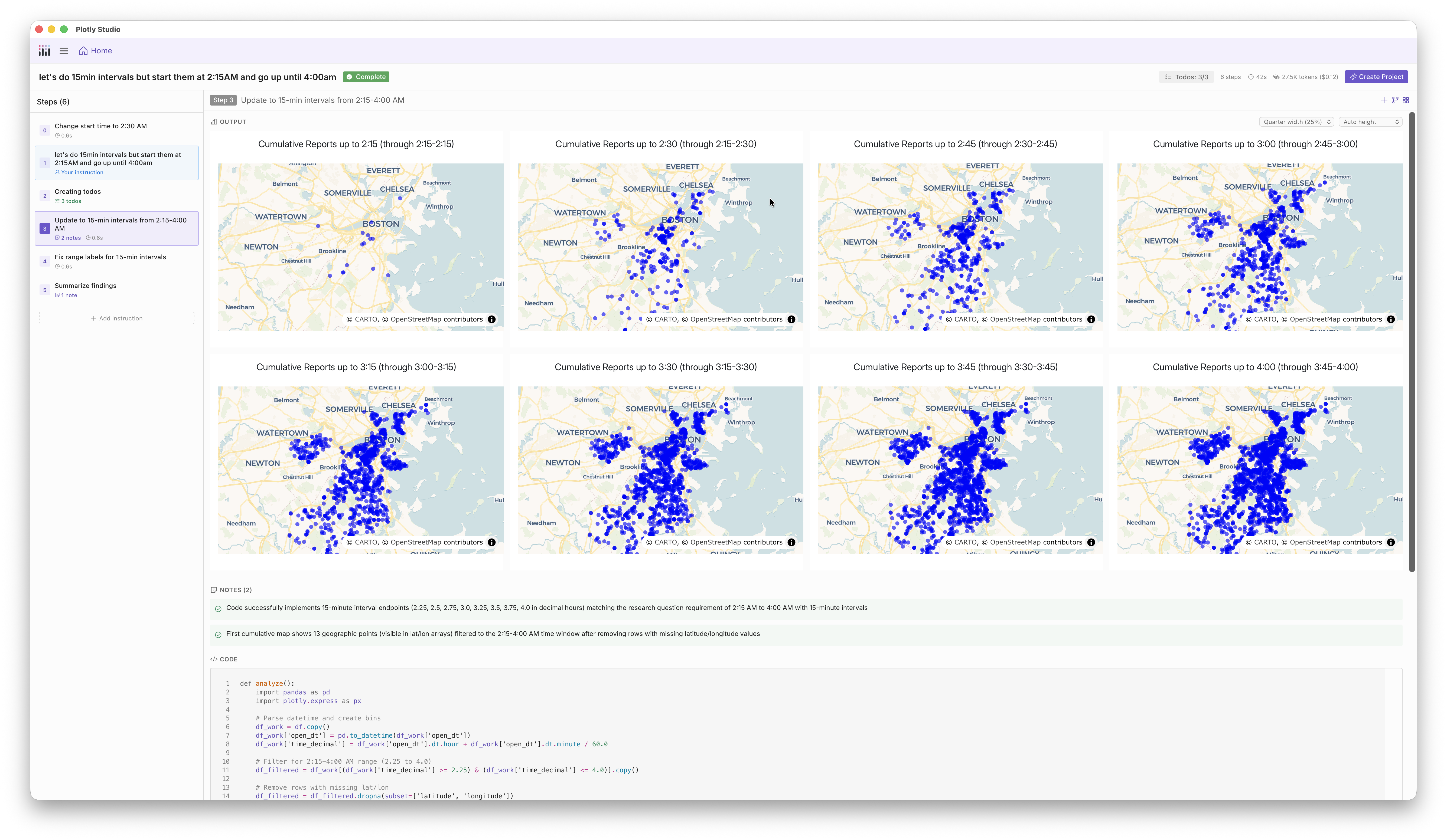
Task: Click the clock icon next to 42s
Action: (1251, 77)
